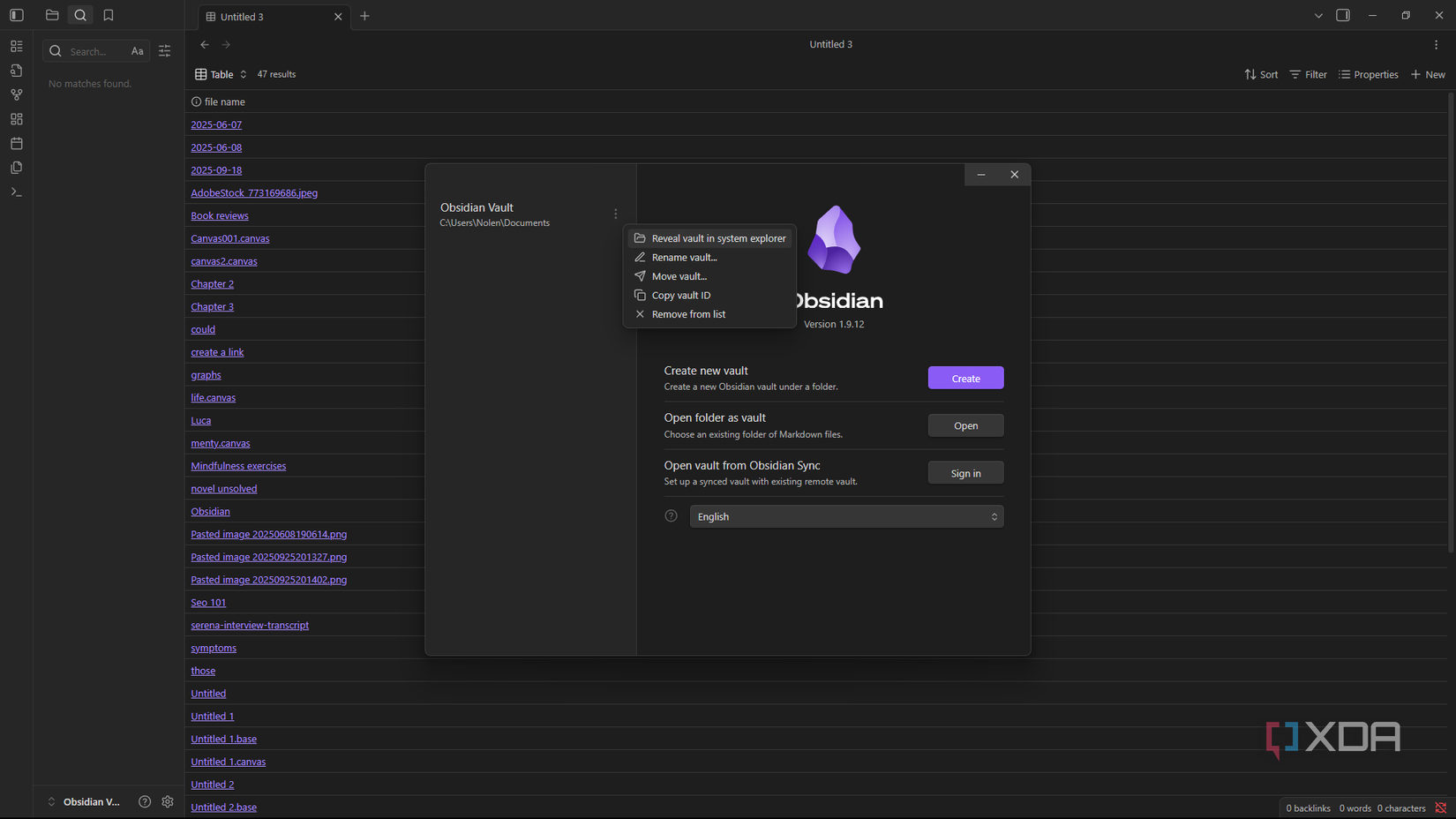Open the command palette ribbon icon
This screenshot has height=819, width=1456.
click(x=17, y=192)
